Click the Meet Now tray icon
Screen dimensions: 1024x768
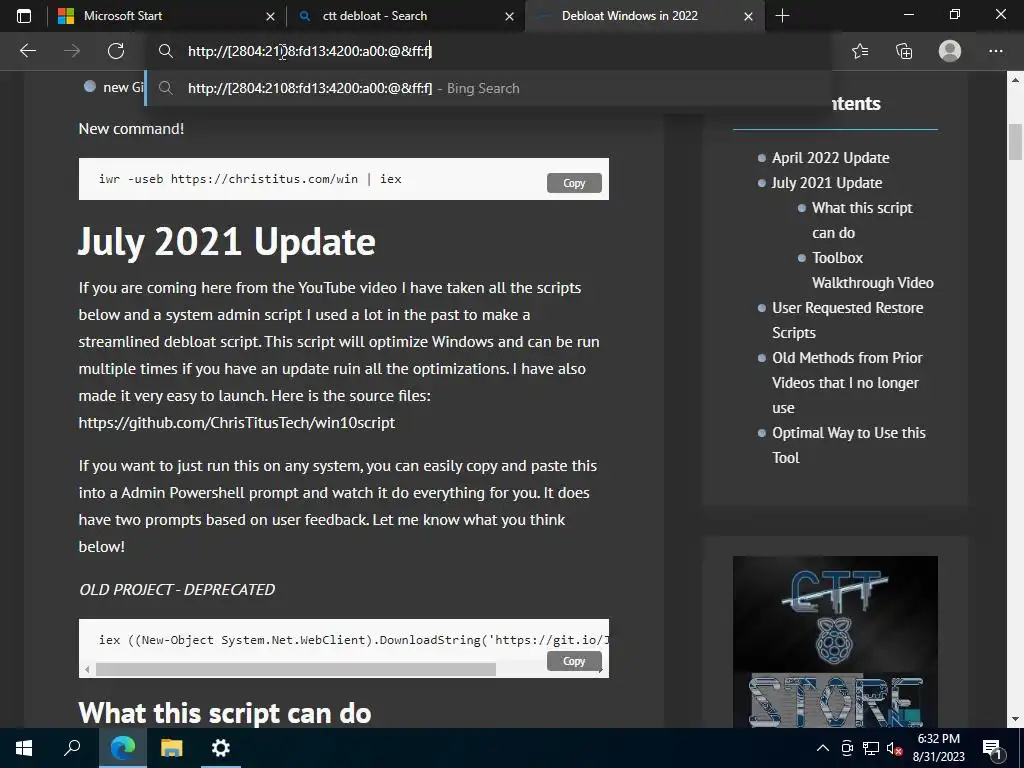pyautogui.click(x=847, y=748)
